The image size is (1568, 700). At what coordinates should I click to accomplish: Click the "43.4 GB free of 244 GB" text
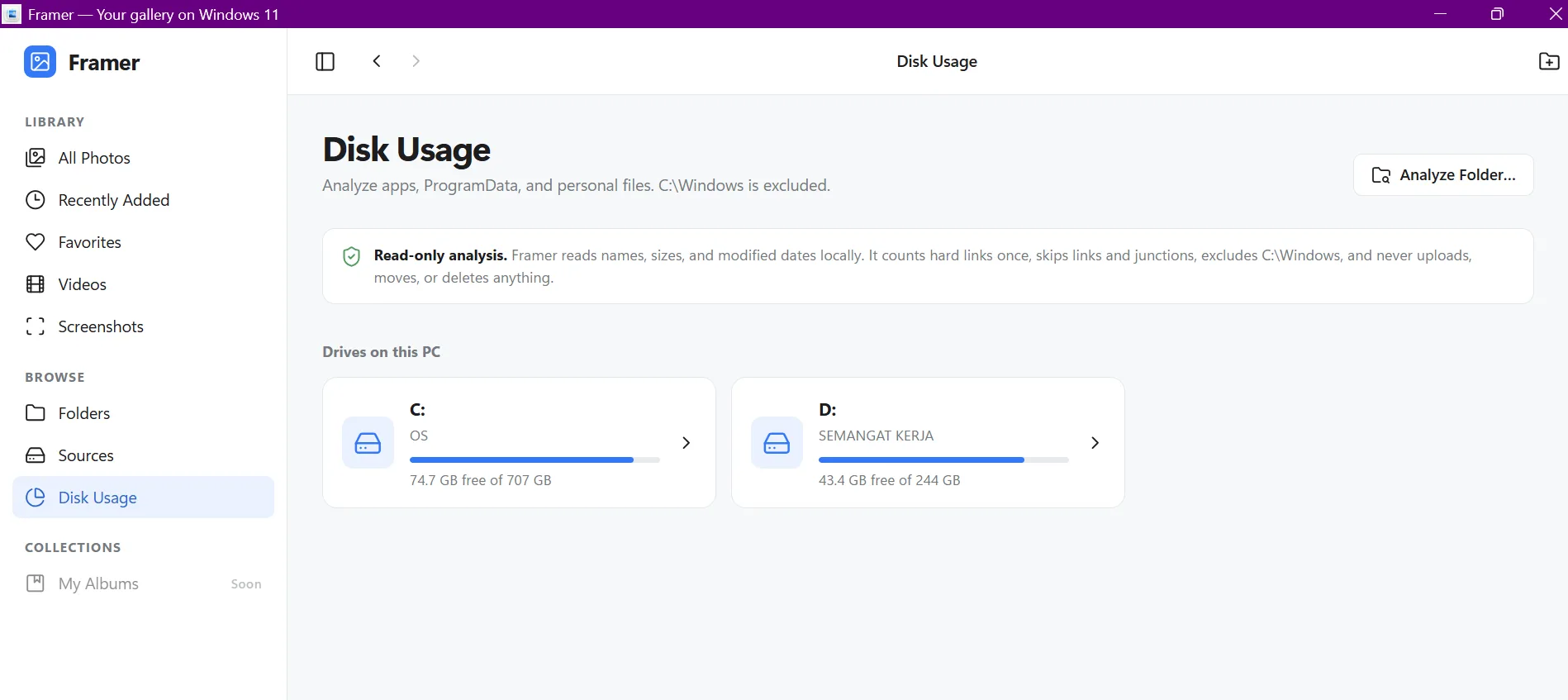[x=890, y=480]
